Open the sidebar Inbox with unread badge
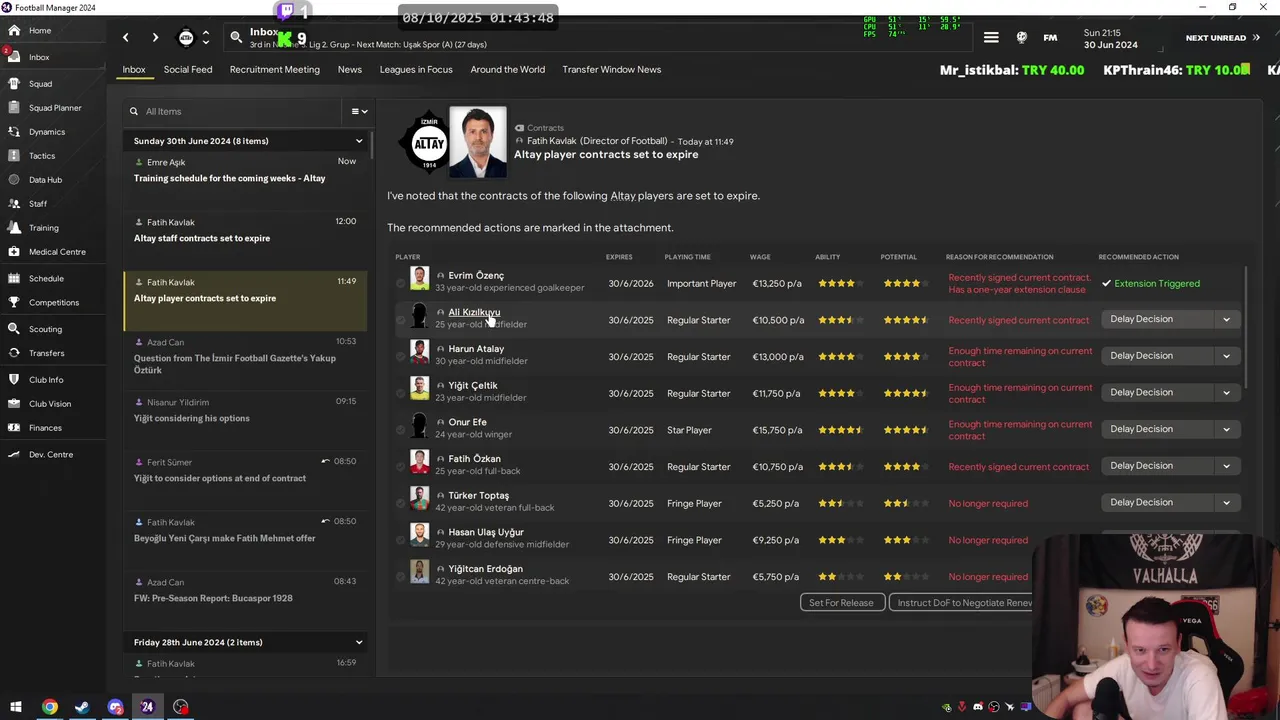 click(x=39, y=58)
